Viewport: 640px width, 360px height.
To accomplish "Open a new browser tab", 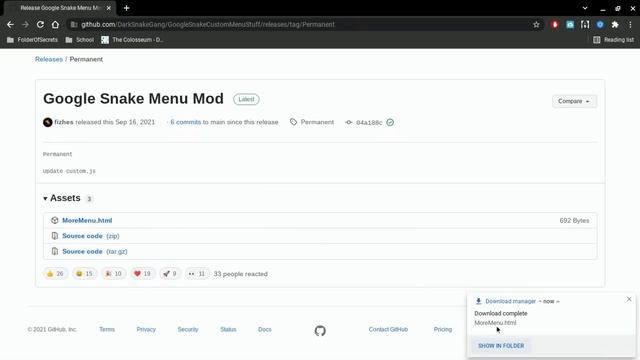I will 127,8.
